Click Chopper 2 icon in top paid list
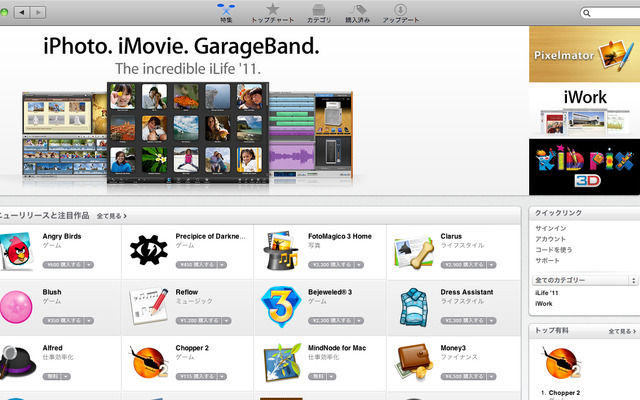640x400 pixels. [x=561, y=362]
